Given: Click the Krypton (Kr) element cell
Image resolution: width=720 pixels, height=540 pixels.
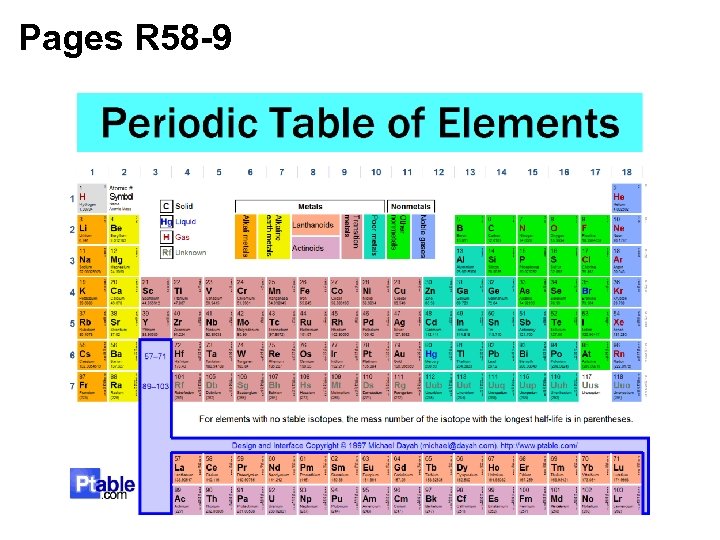Looking at the screenshot, I should click(x=626, y=292).
